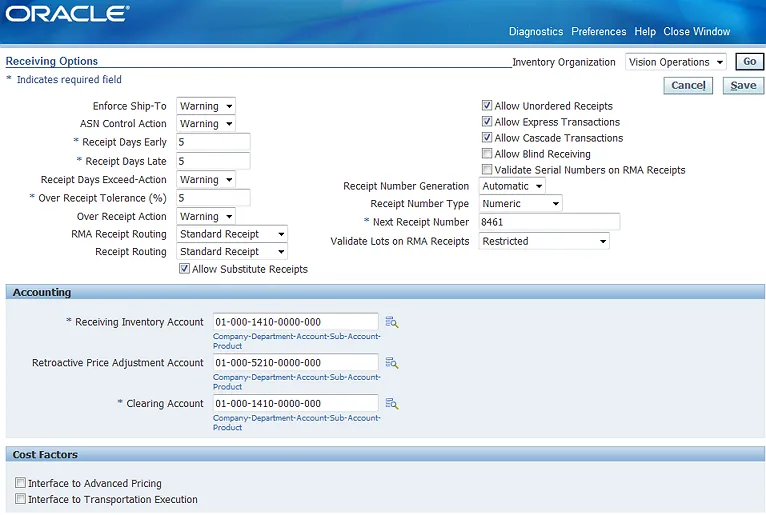Click Receipt Days Early field
766x515 pixels.
(x=213, y=142)
